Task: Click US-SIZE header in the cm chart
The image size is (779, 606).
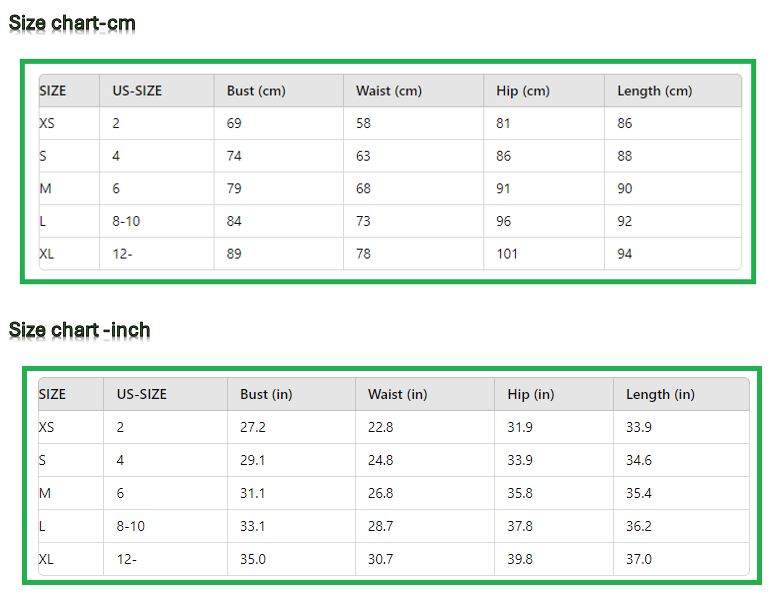Action: [x=137, y=91]
